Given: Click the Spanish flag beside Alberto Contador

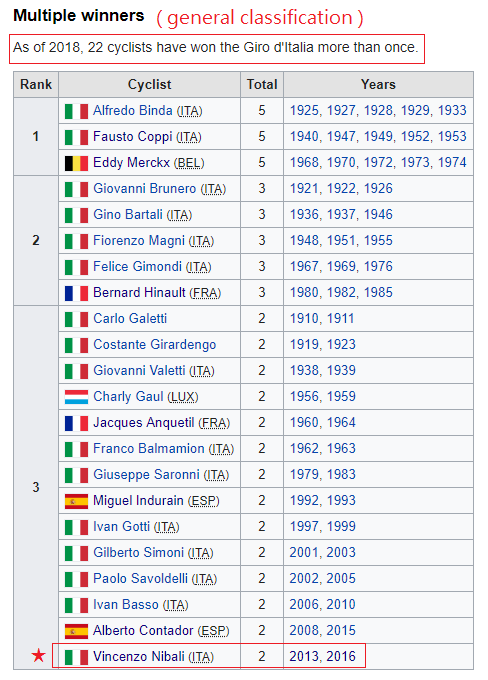Looking at the screenshot, I should [76, 631].
